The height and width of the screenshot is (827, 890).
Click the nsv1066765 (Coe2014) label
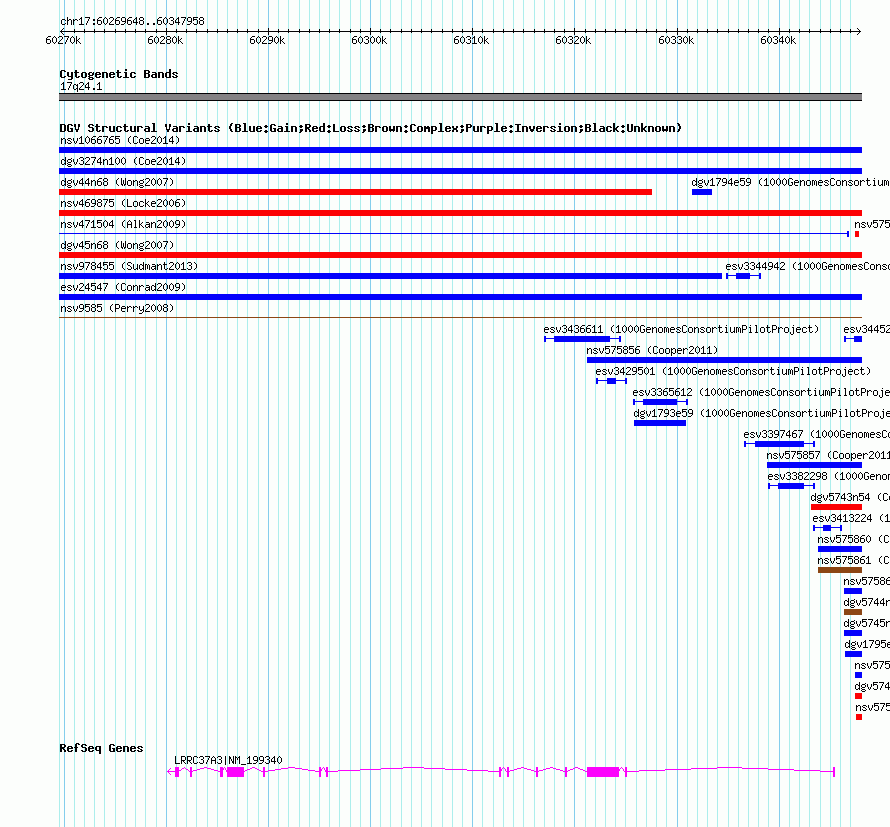pos(120,140)
